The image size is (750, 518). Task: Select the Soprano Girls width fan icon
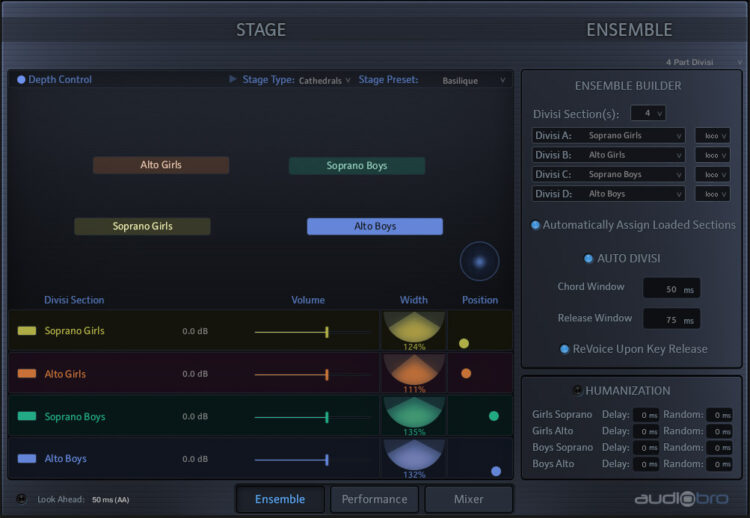pos(414,327)
